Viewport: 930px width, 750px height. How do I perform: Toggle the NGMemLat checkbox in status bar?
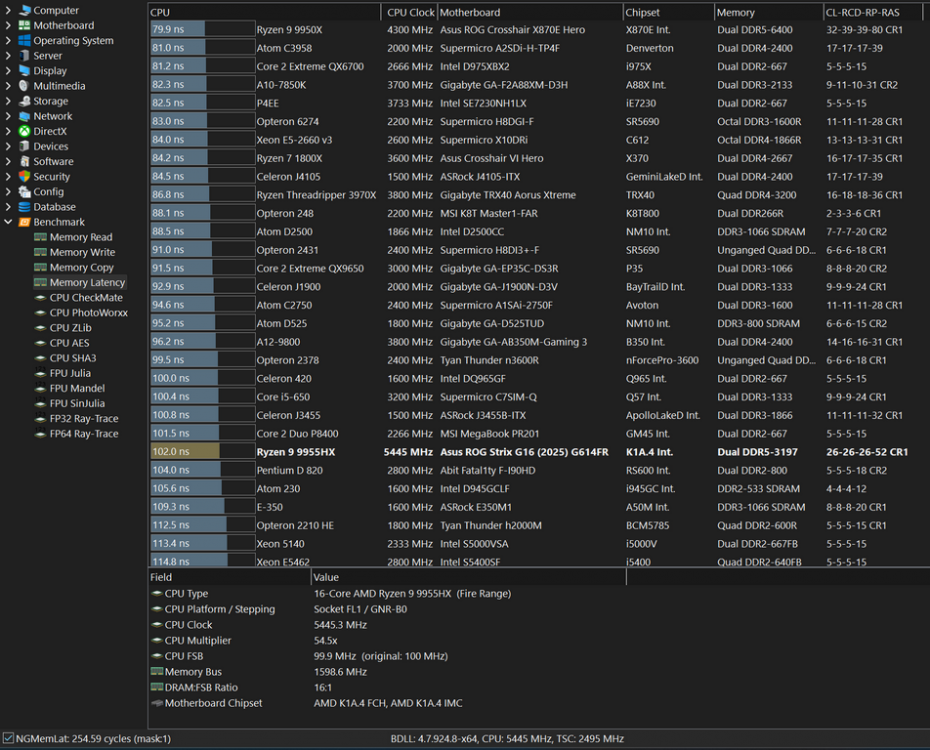(x=9, y=739)
